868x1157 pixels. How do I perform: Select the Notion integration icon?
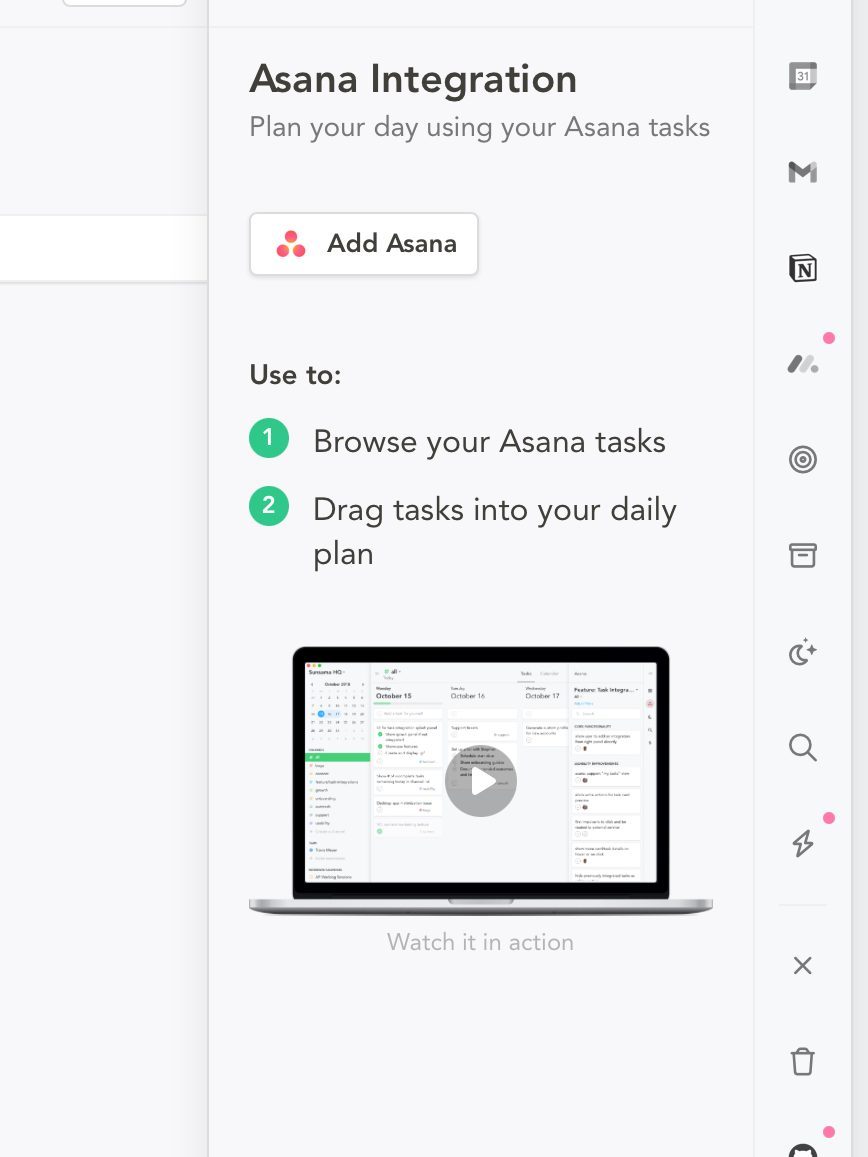click(x=802, y=268)
